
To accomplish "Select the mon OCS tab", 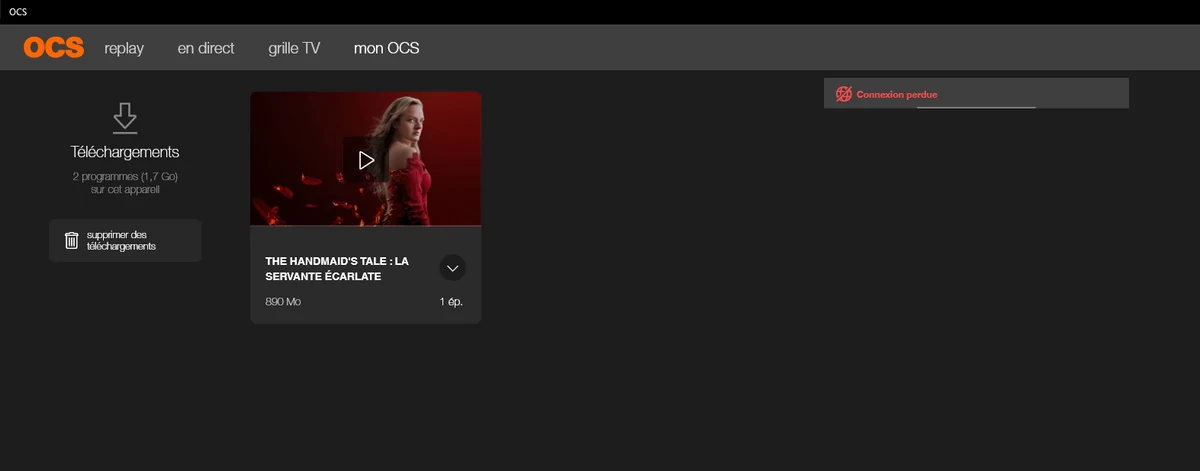I will (387, 48).
